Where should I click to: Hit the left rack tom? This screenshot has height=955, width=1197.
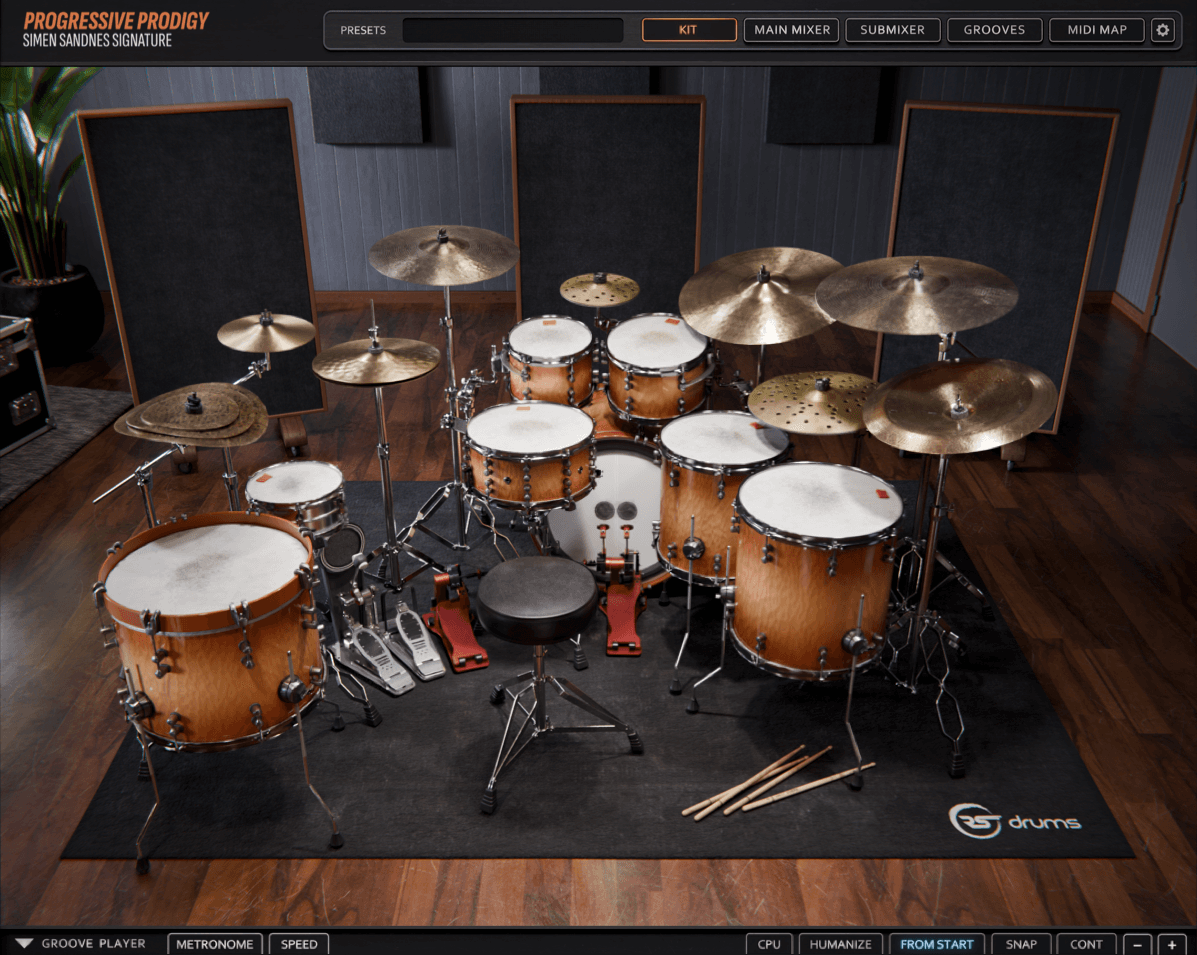[550, 339]
